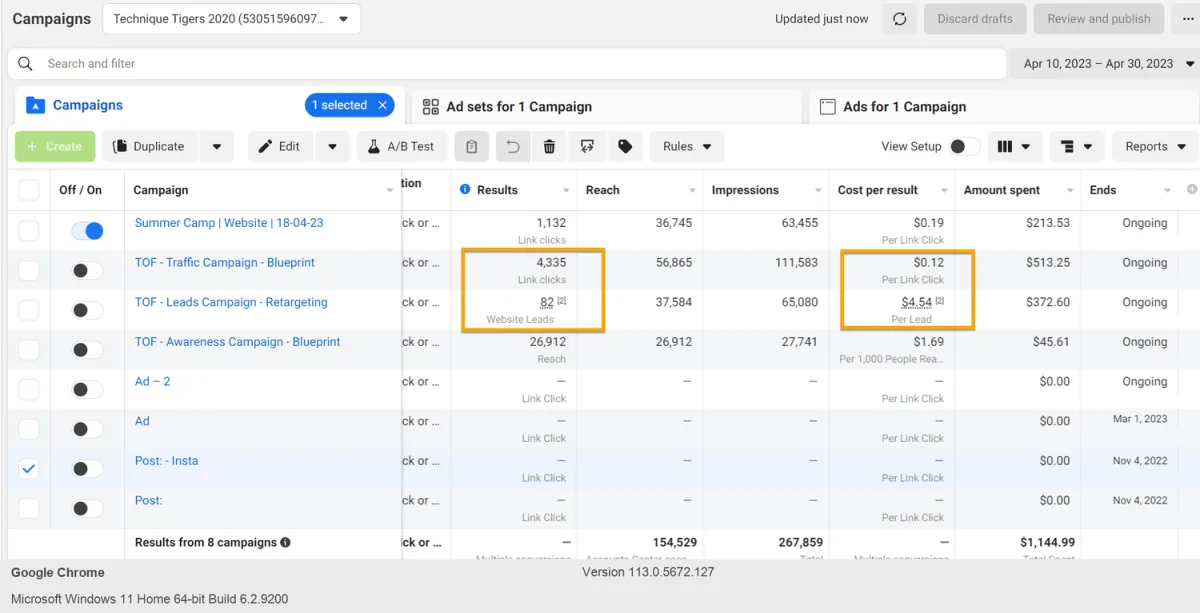Turn off the Summer Camp campaign toggle
The height and width of the screenshot is (613, 1200).
(87, 231)
